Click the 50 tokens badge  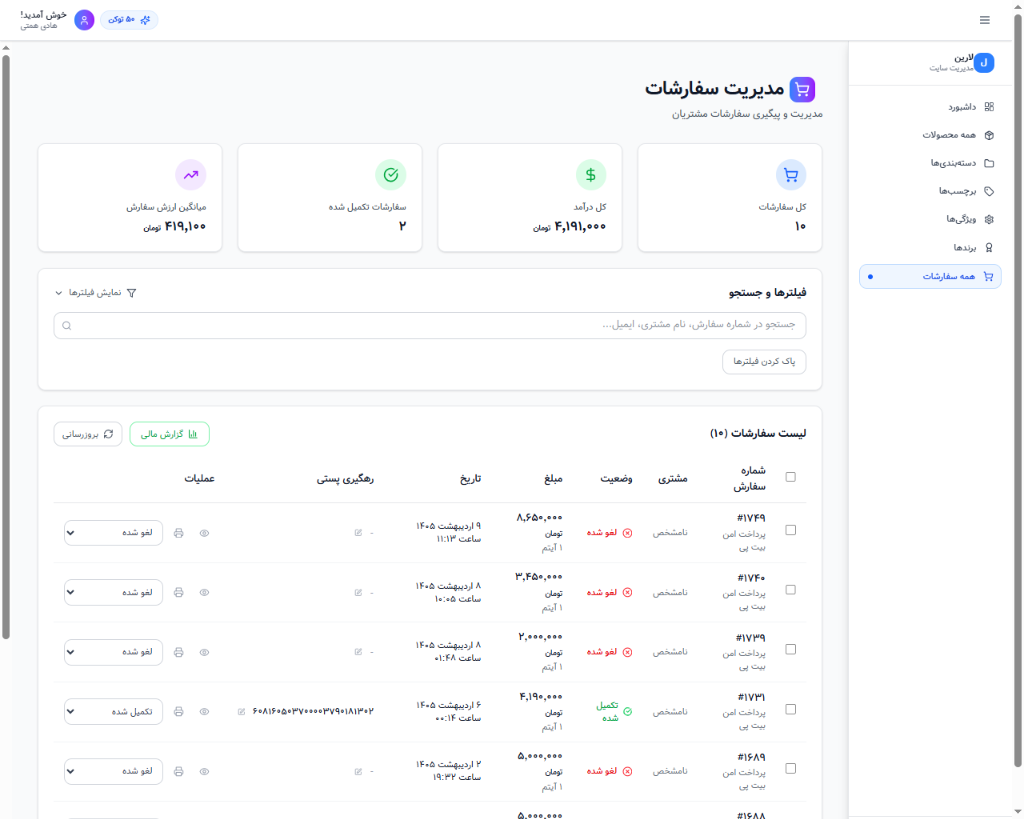click(x=129, y=20)
